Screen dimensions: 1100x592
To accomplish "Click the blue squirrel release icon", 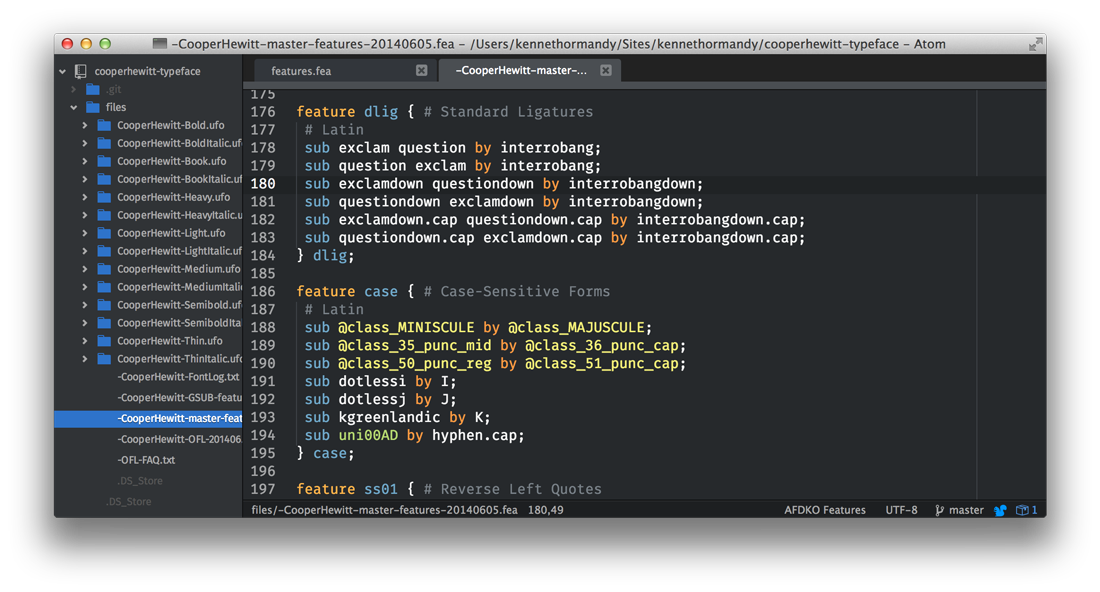I will (x=1000, y=511).
